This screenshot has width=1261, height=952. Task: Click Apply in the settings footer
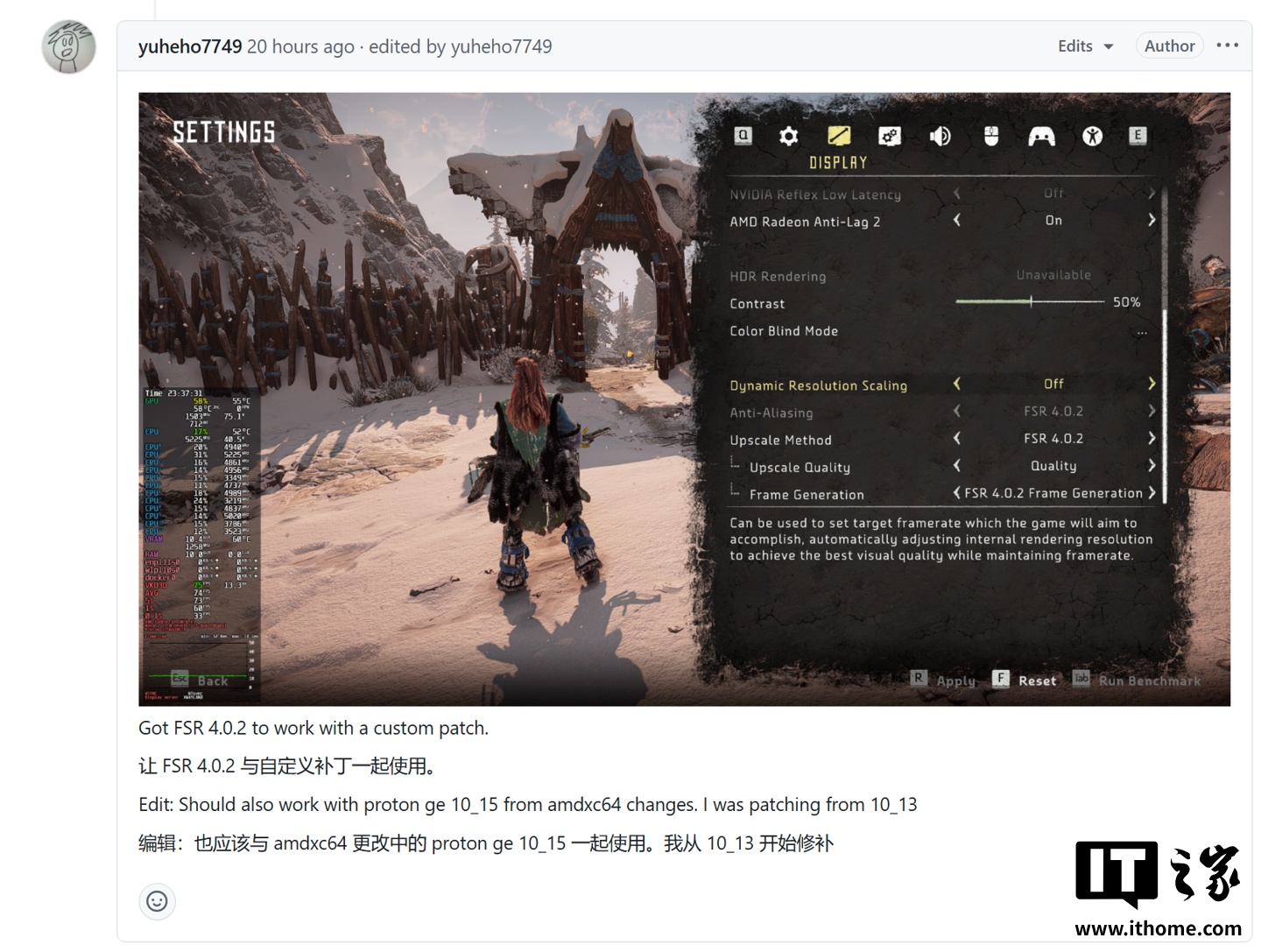click(x=955, y=681)
